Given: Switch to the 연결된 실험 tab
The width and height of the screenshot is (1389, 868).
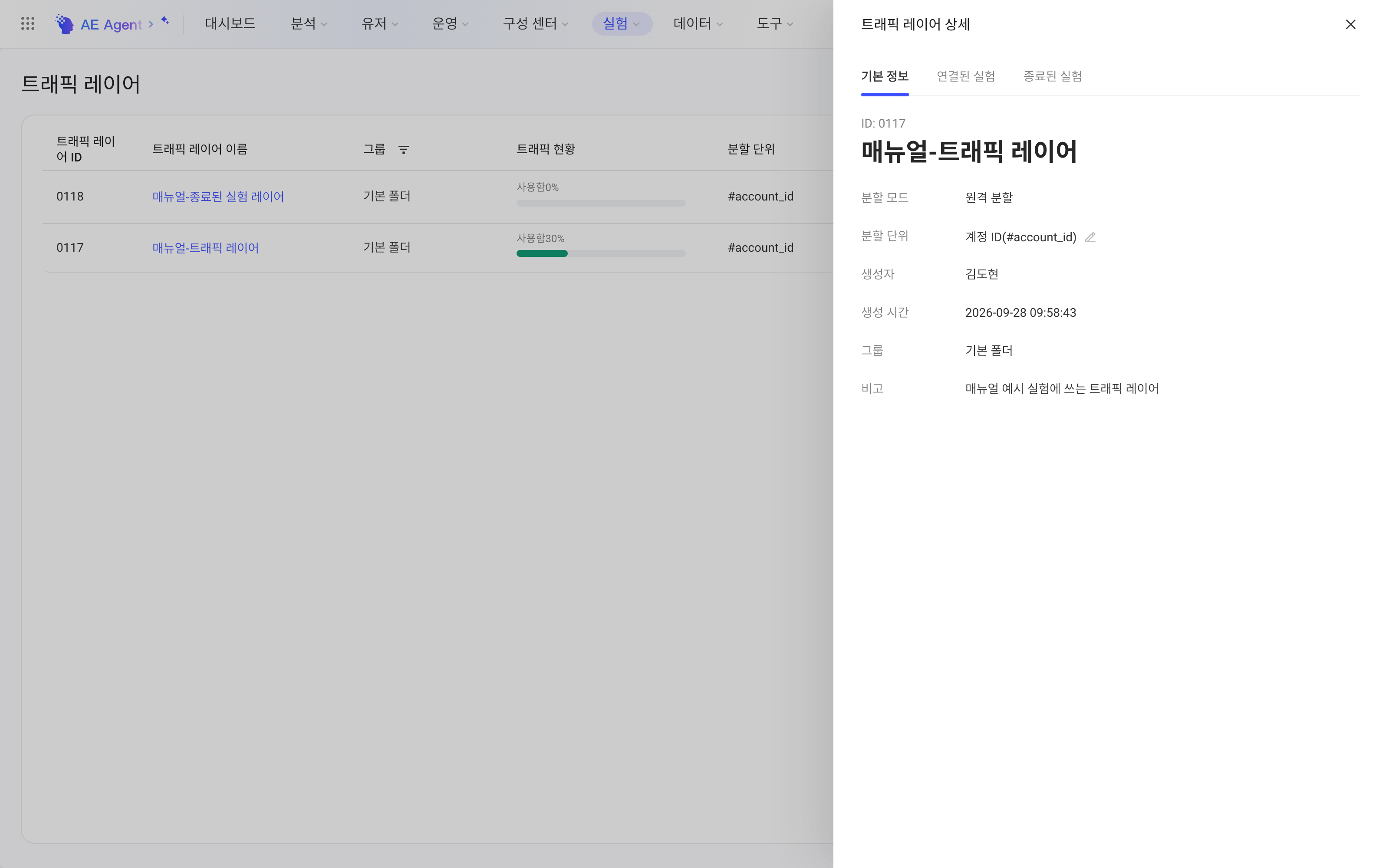Looking at the screenshot, I should tap(965, 76).
